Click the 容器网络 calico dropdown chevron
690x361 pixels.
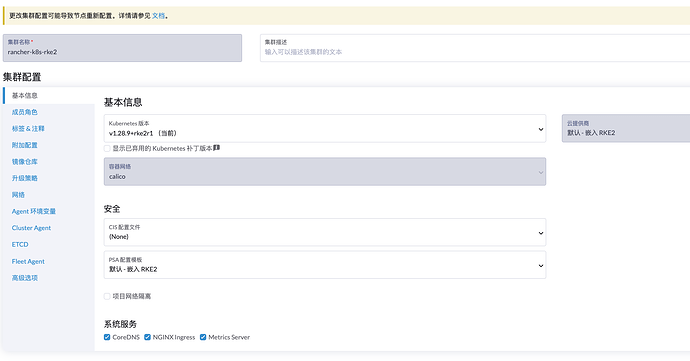tap(541, 172)
